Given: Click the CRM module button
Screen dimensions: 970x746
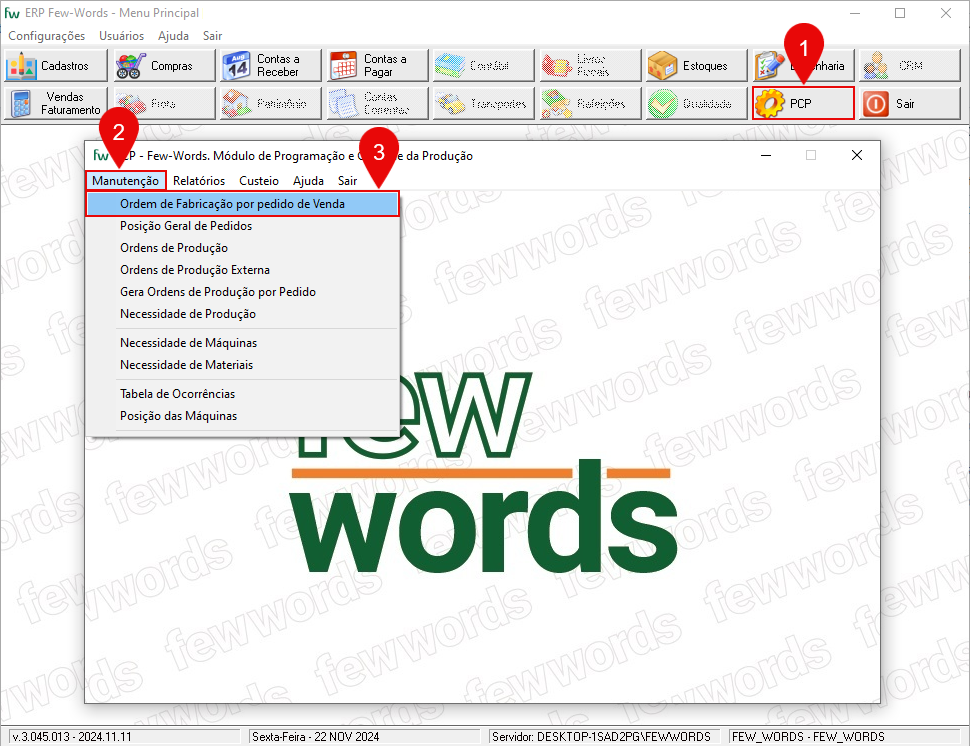Looking at the screenshot, I should [909, 66].
